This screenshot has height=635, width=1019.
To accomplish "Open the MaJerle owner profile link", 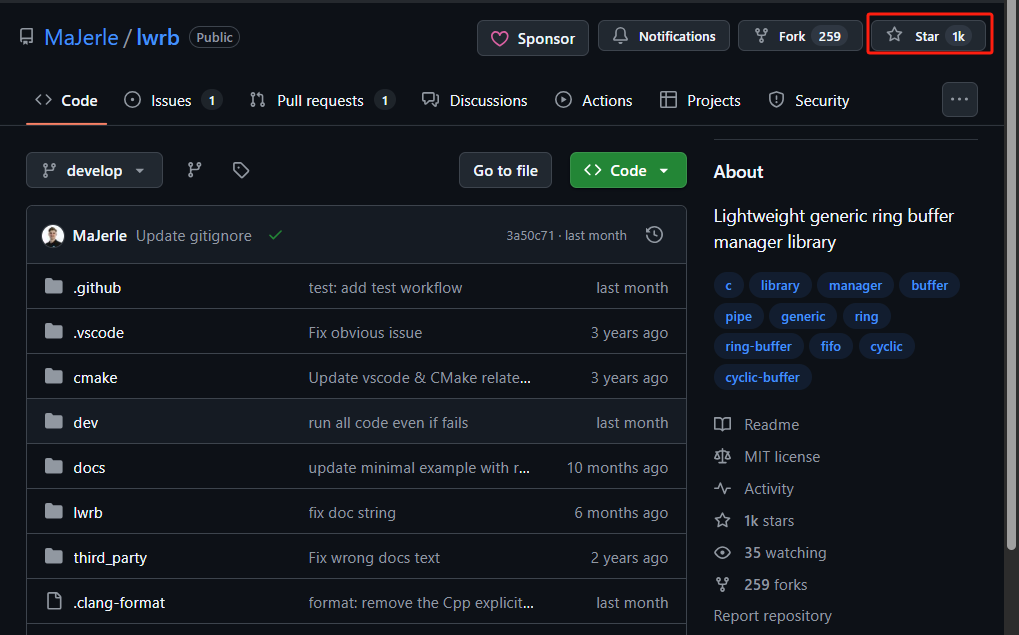I will (81, 37).
